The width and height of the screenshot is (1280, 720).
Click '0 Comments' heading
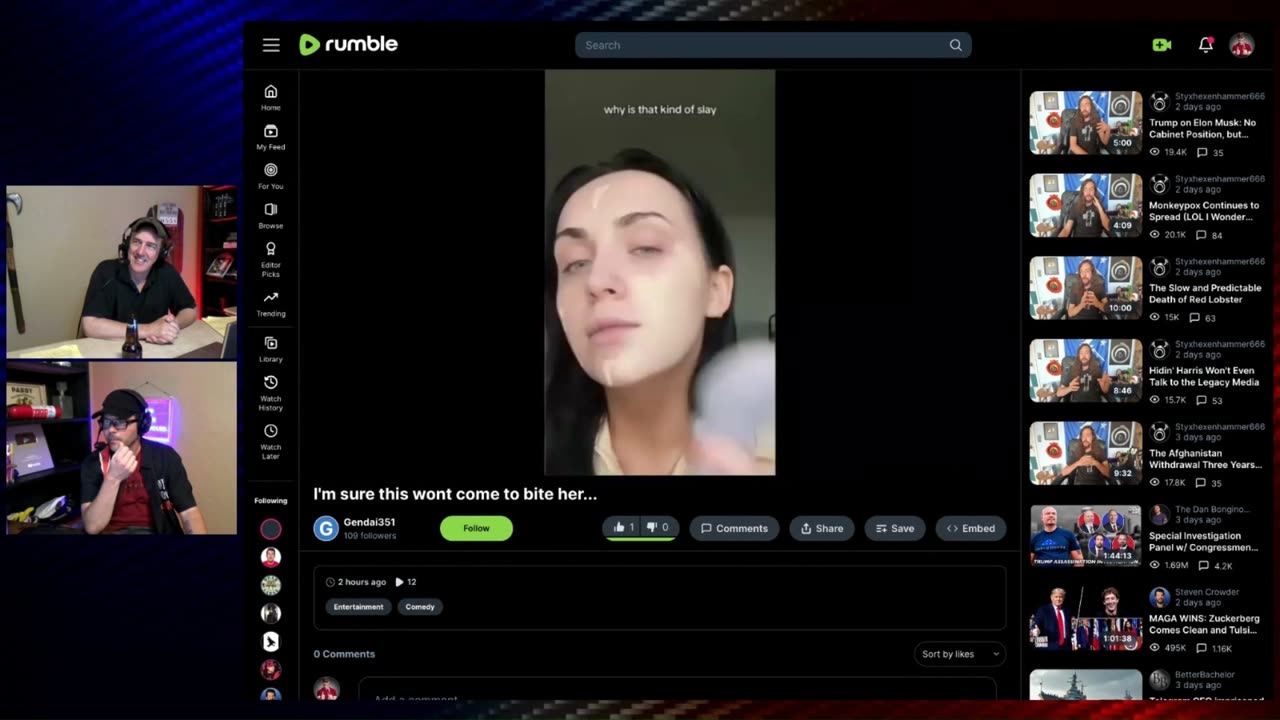click(x=344, y=654)
